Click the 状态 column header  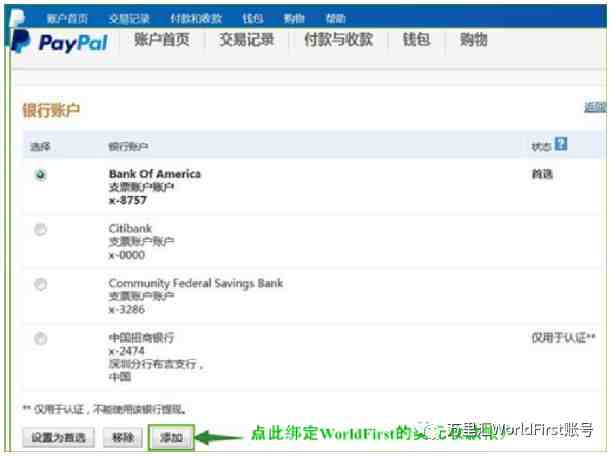541,147
